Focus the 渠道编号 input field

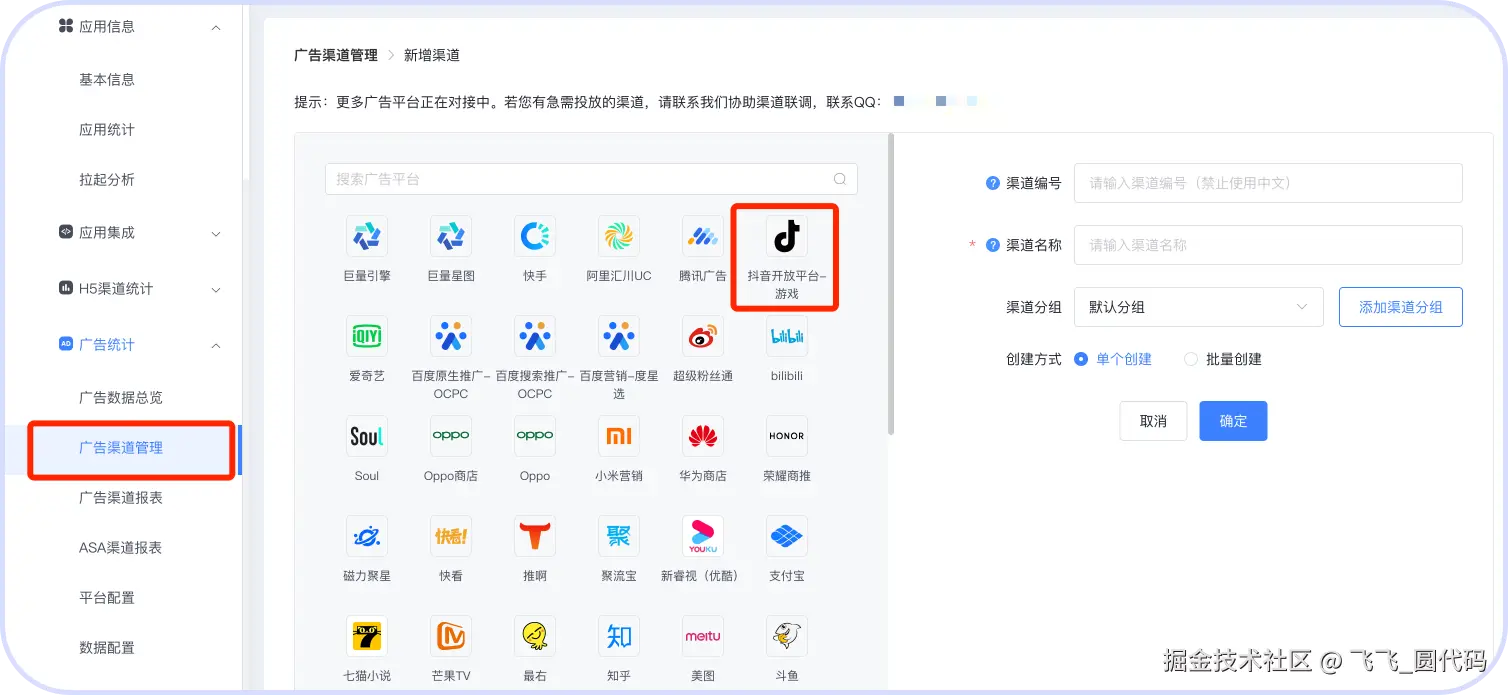[1268, 183]
